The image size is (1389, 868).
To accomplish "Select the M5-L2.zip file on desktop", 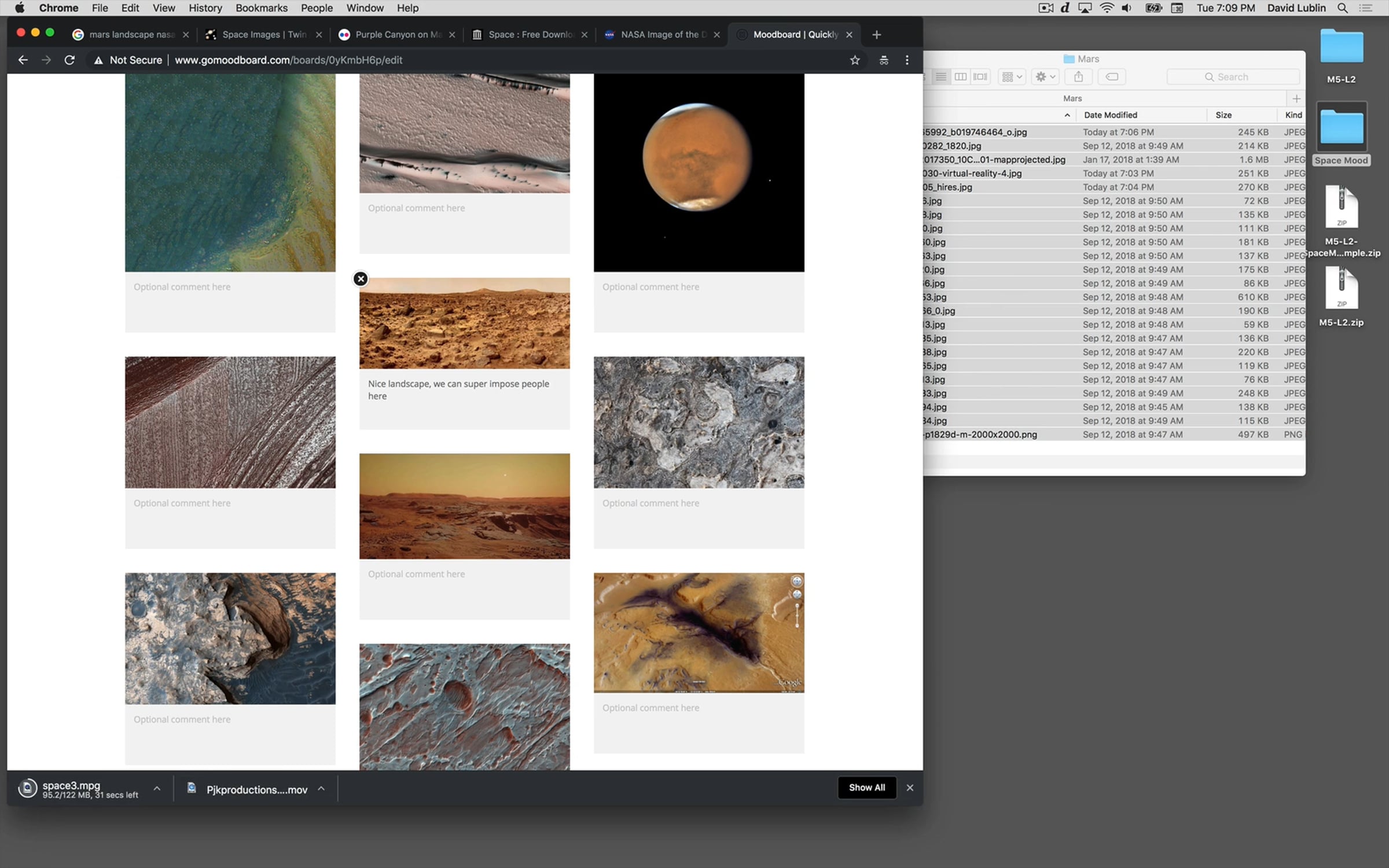I will [1341, 297].
